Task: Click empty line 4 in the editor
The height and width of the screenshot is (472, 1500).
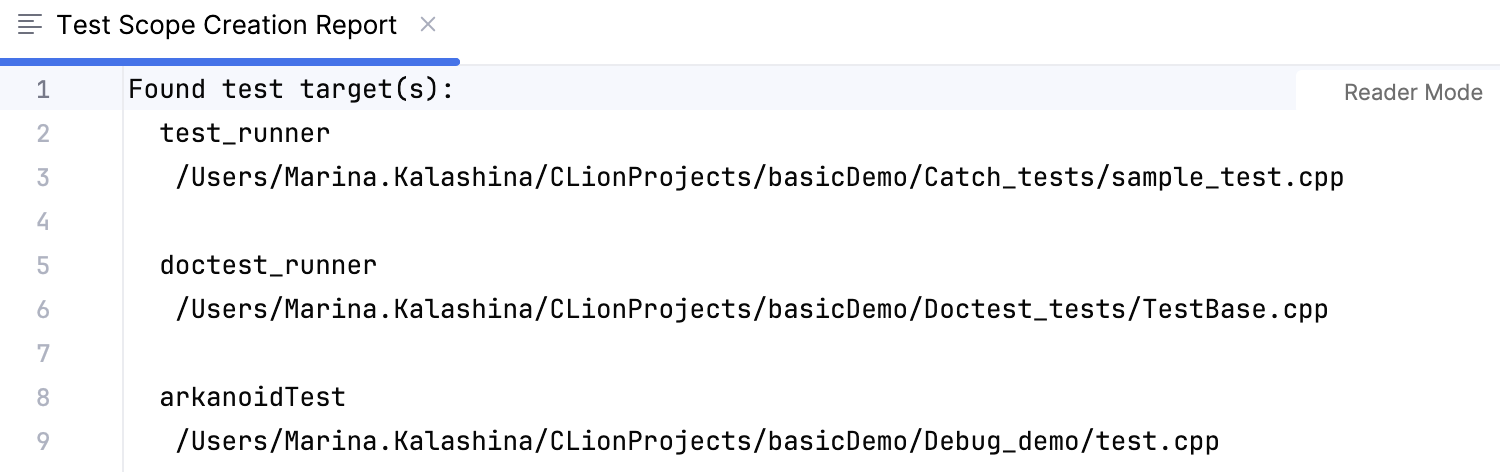Action: [x=600, y=222]
